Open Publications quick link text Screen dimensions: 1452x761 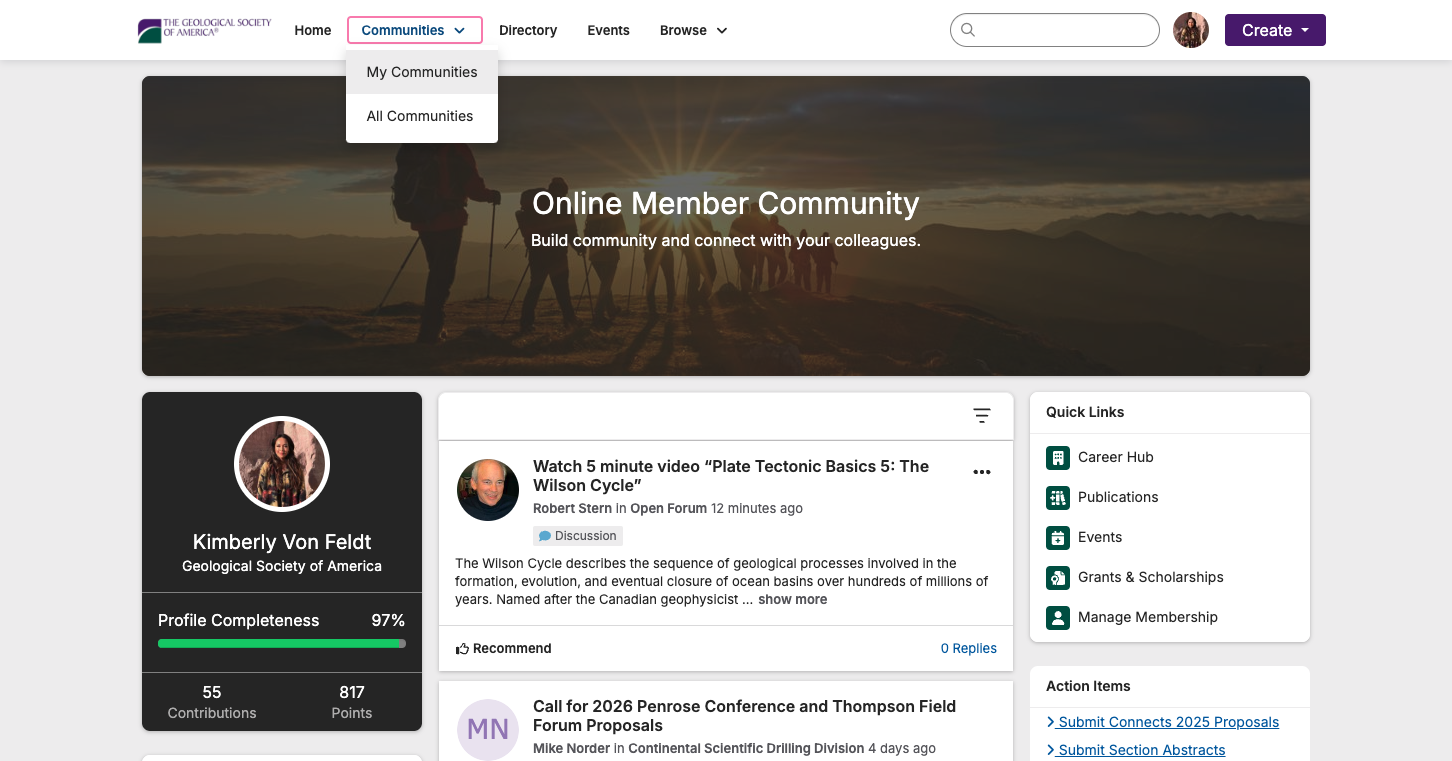1118,497
